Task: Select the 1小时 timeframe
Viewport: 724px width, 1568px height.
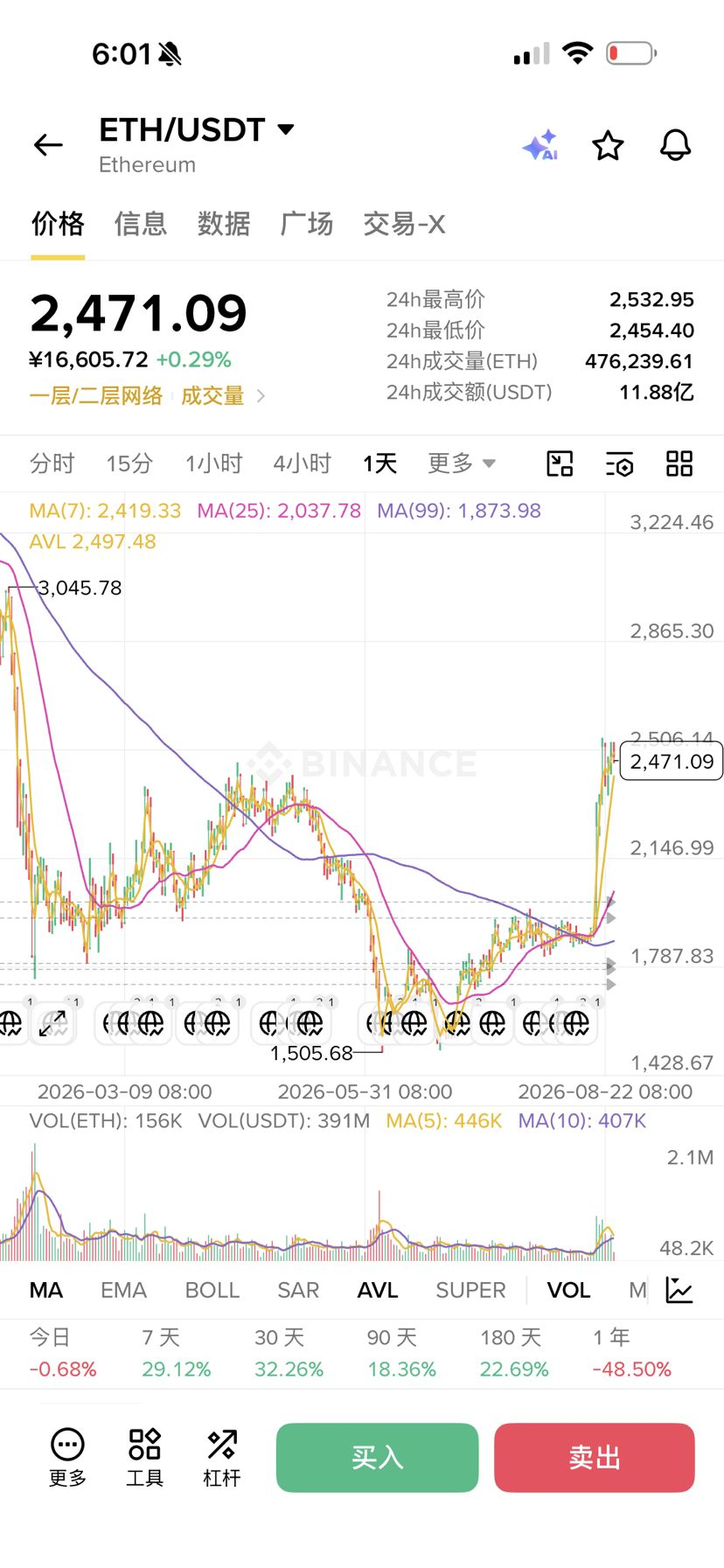Action: (x=213, y=463)
